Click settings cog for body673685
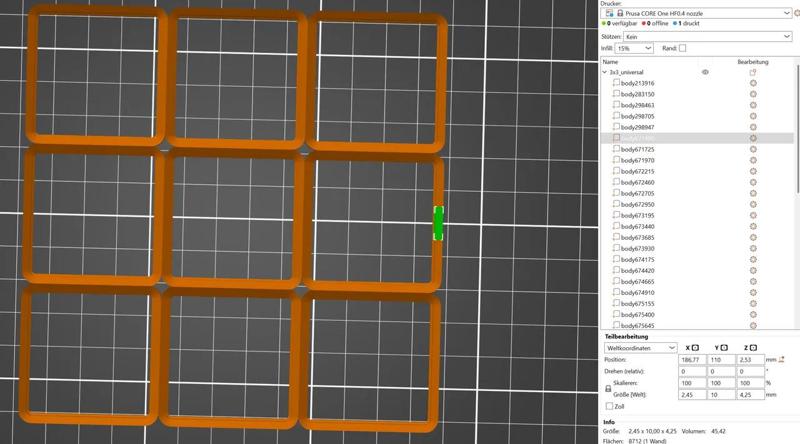This screenshot has width=800, height=444. point(753,237)
